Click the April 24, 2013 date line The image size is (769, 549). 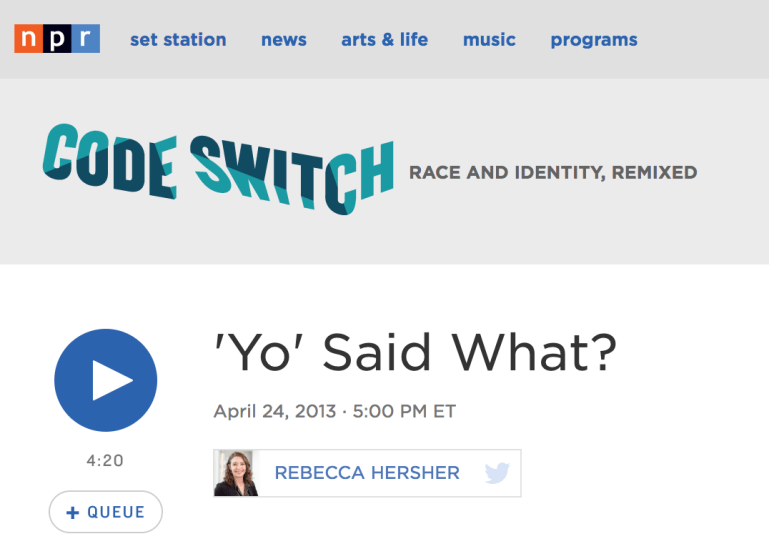(334, 411)
